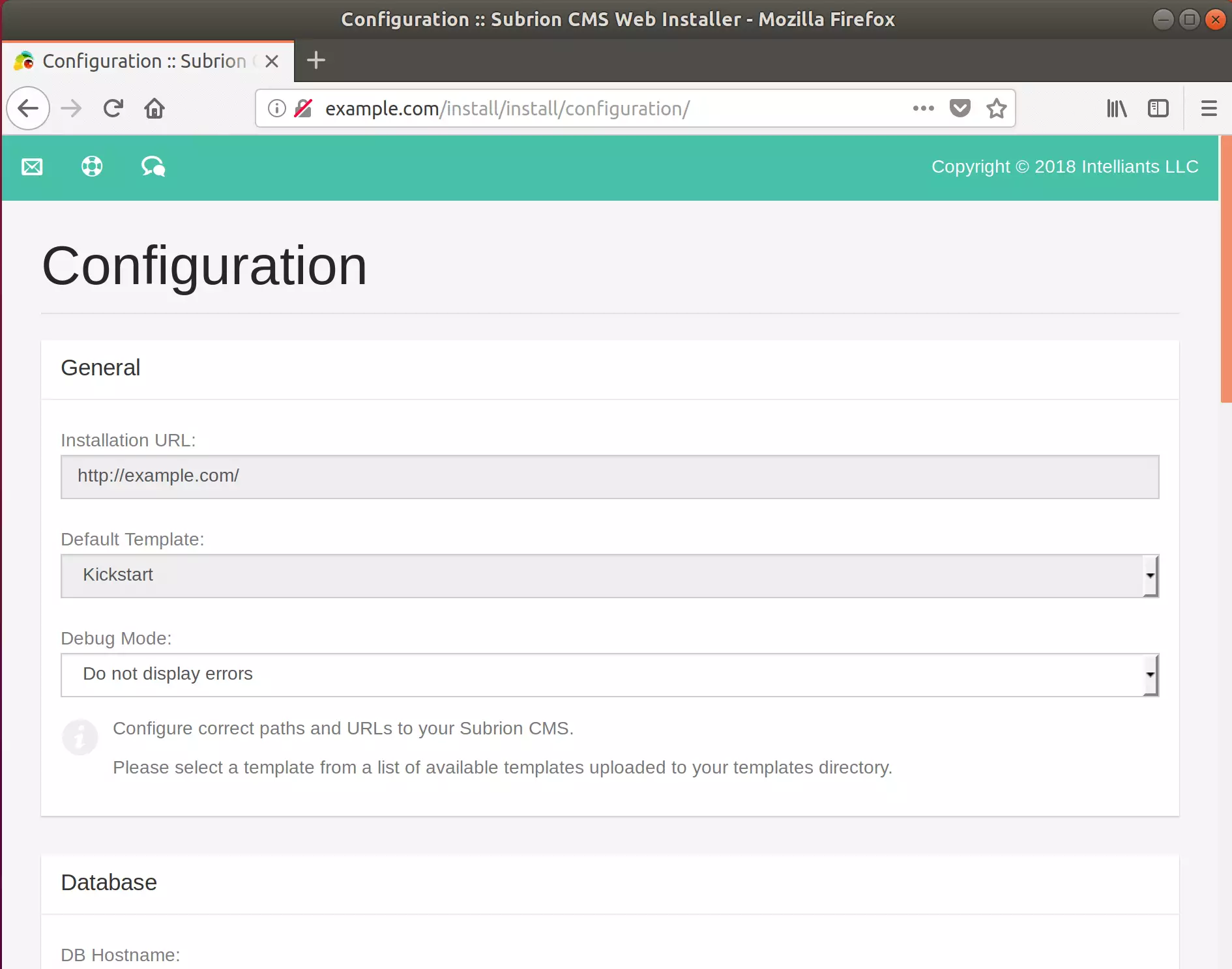
Task: Click the crossed-out tracking protection icon in the address bar
Action: (x=303, y=108)
